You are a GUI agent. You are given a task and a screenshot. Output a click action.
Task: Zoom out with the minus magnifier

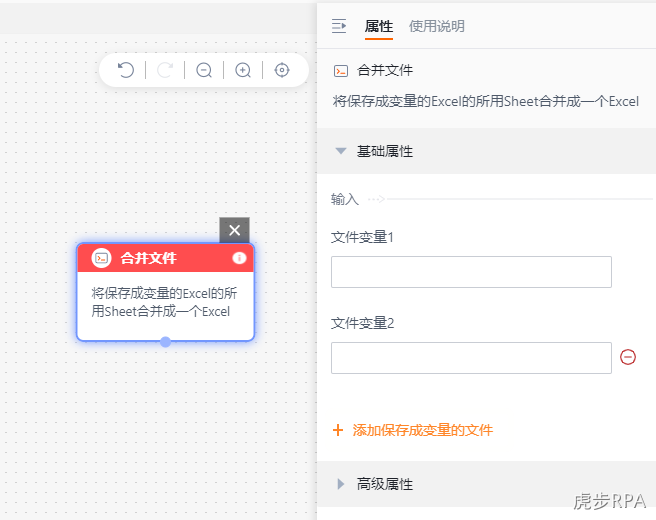click(x=204, y=70)
